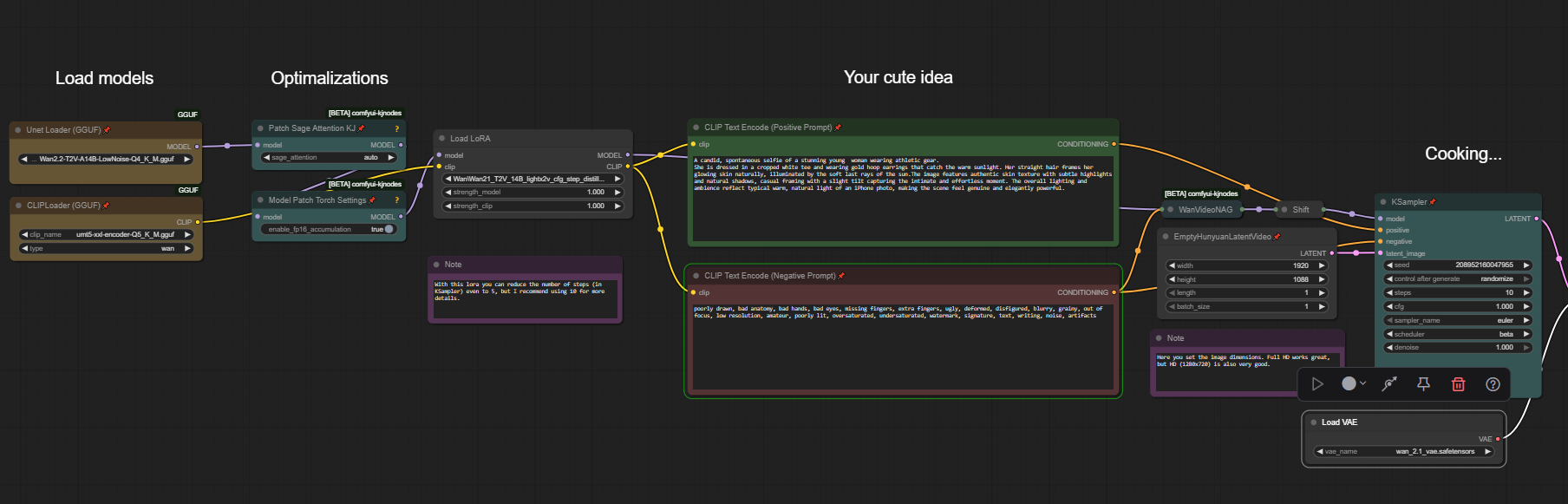The image size is (1568, 504).
Task: Open the vae_name wan_2.1_vae dropdown
Action: point(1404,451)
